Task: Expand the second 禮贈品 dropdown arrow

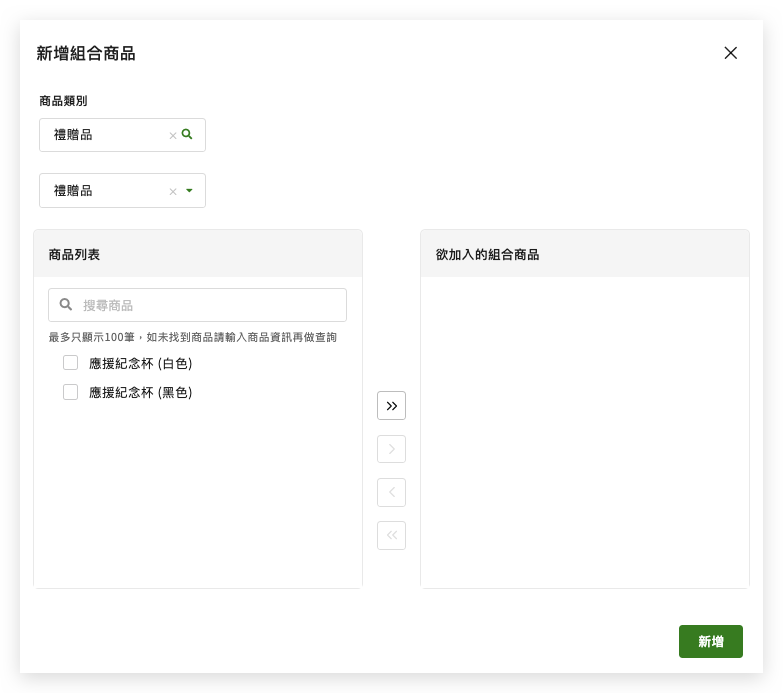Action: pos(189,191)
